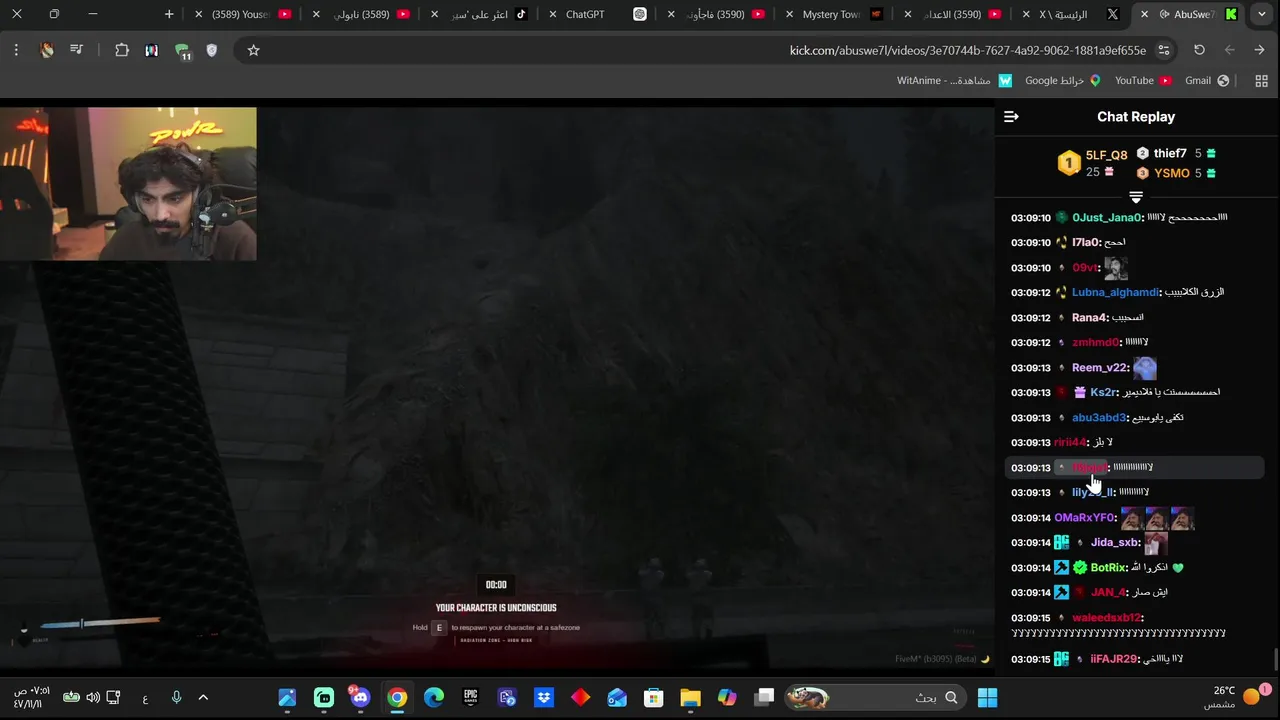1280x720 pixels.
Task: Bookmark this page with the star
Action: [253, 50]
